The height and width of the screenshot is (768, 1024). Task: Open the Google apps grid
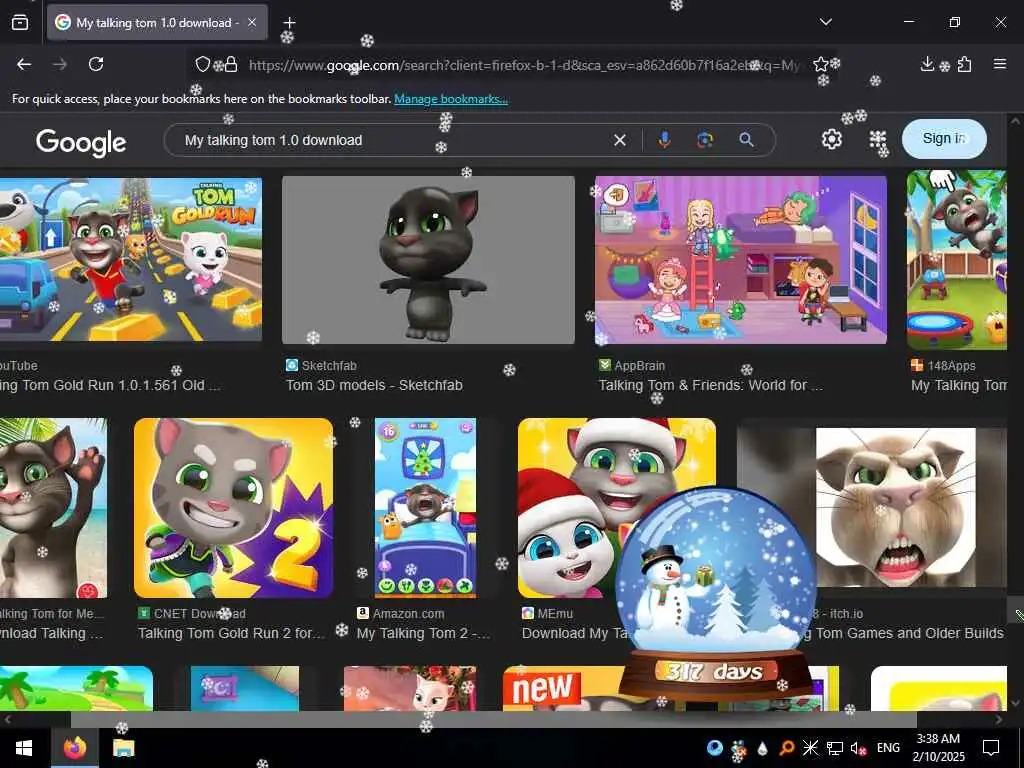(878, 139)
